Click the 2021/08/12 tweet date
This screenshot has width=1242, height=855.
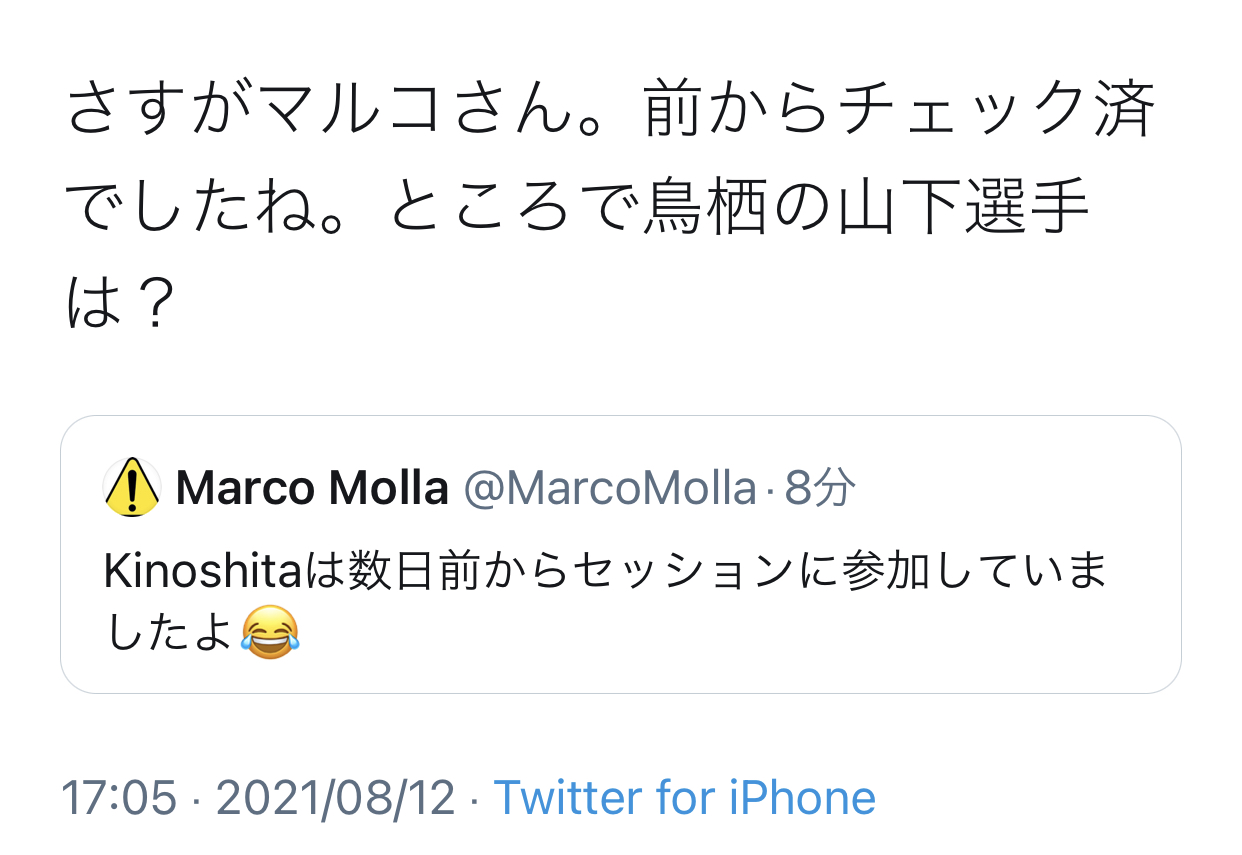tap(335, 798)
